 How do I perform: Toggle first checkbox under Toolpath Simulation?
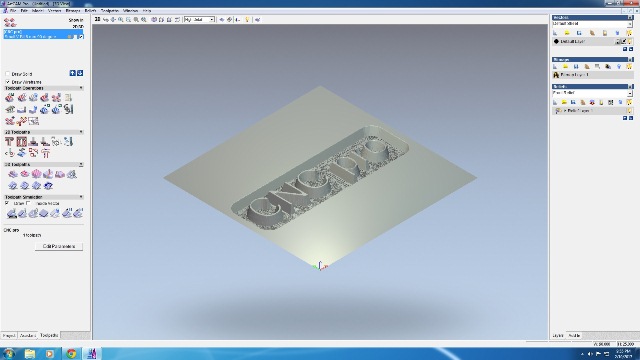(x=7, y=203)
